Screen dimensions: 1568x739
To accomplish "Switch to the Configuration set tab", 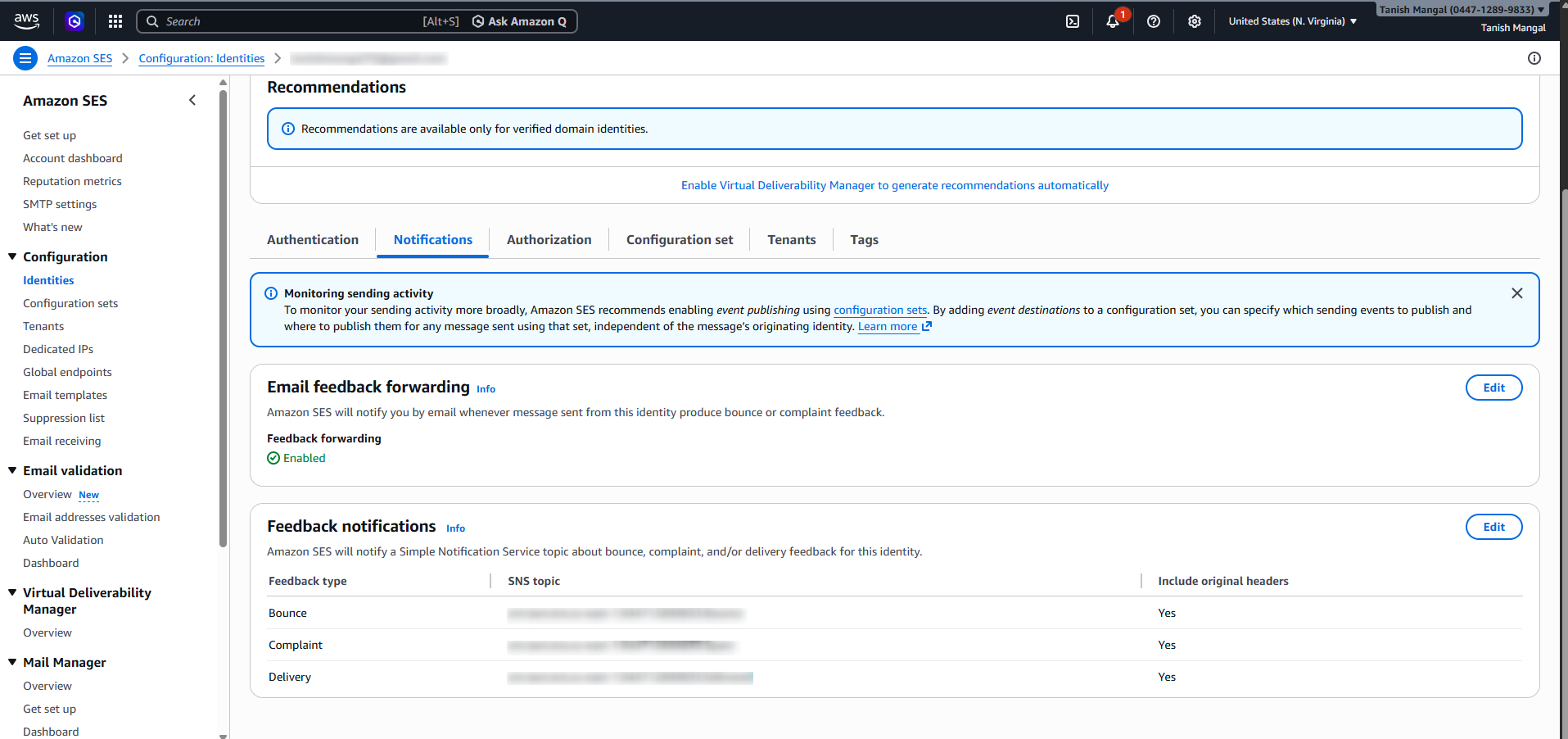I will point(679,240).
